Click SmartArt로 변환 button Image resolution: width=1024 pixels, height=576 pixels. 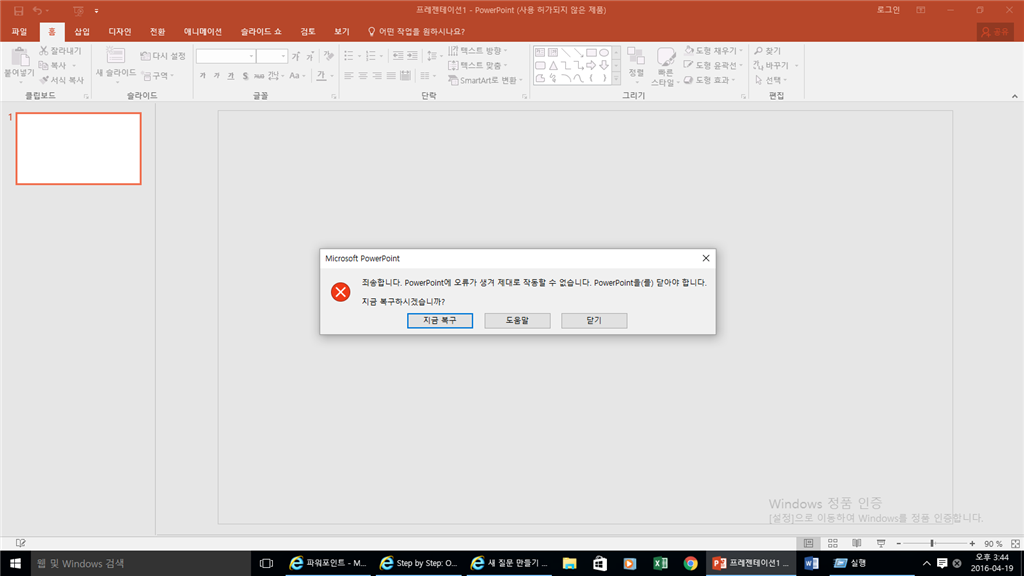click(485, 80)
